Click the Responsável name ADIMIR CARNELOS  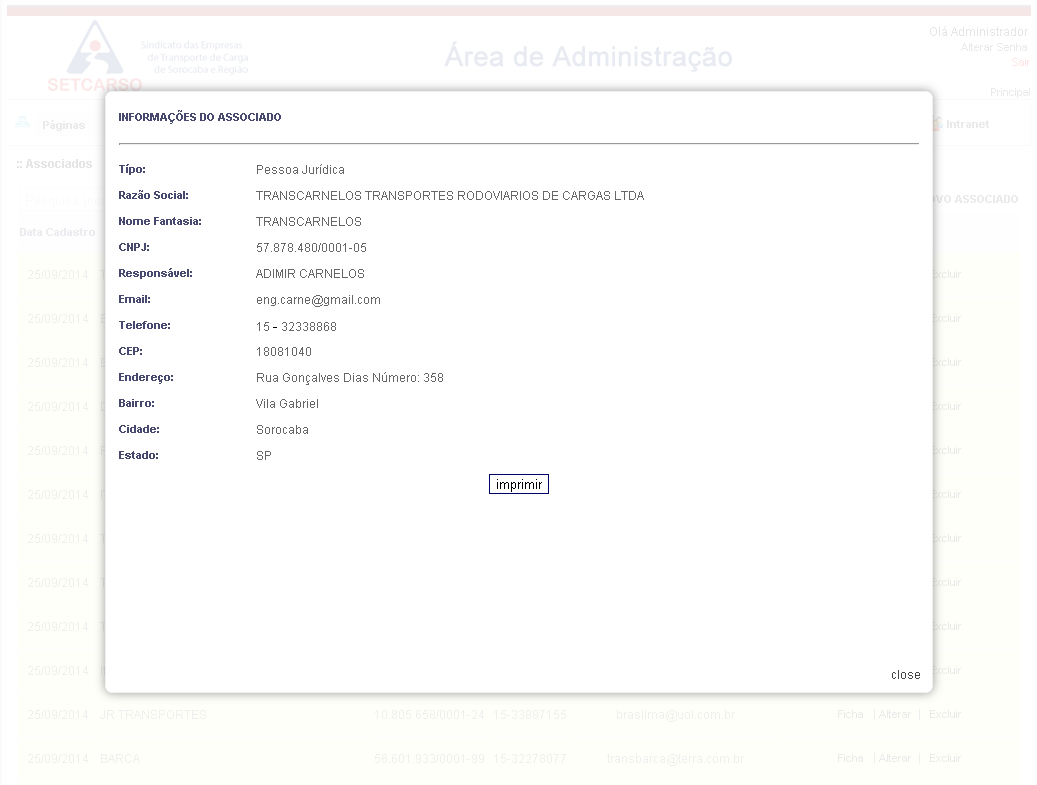(310, 274)
